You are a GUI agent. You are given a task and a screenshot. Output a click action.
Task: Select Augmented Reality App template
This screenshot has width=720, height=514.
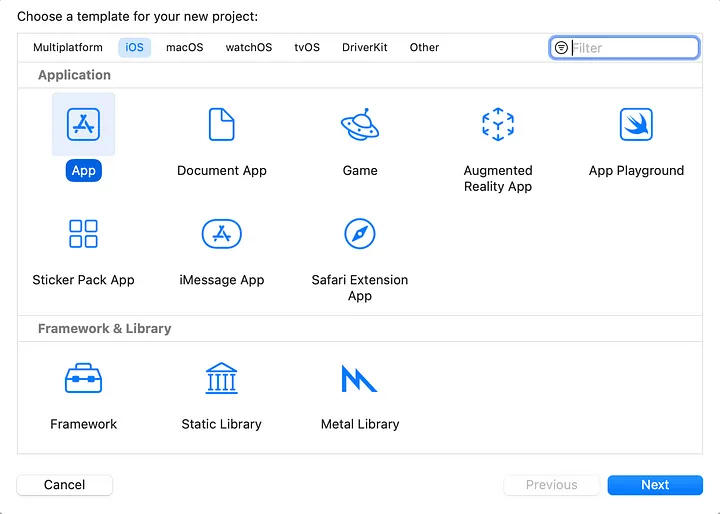coord(498,125)
